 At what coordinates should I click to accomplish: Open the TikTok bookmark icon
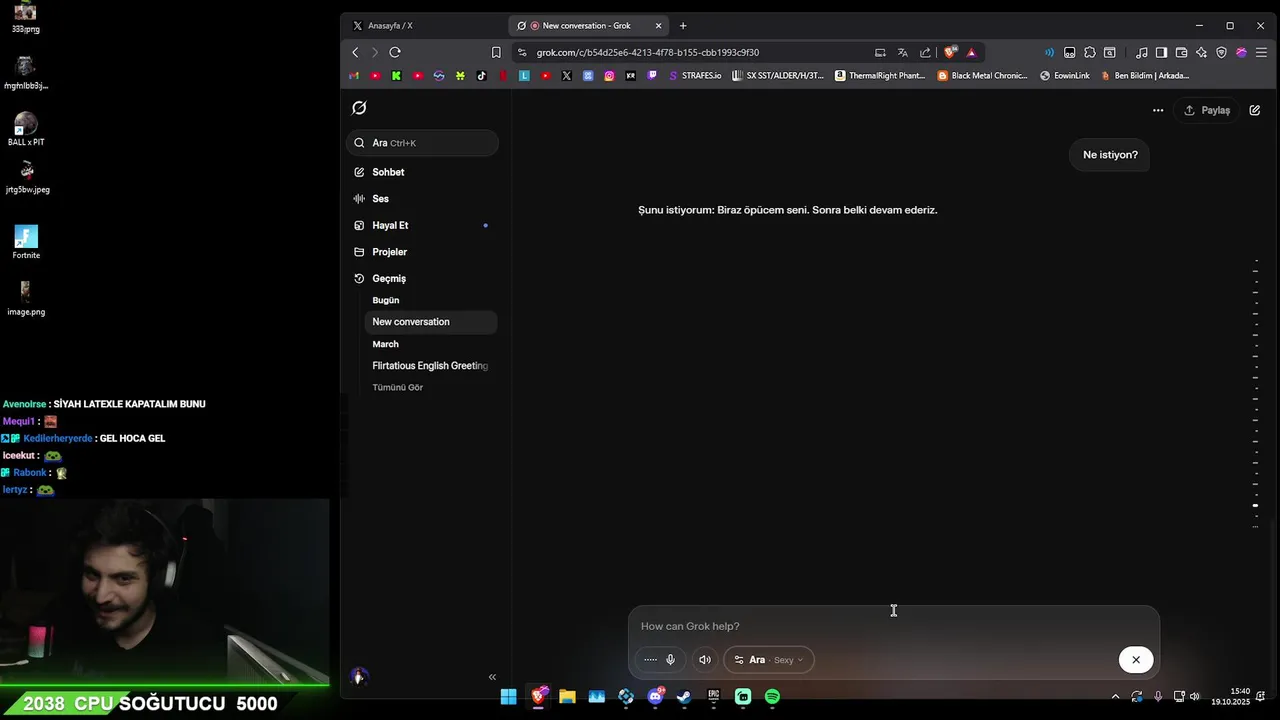(x=481, y=75)
